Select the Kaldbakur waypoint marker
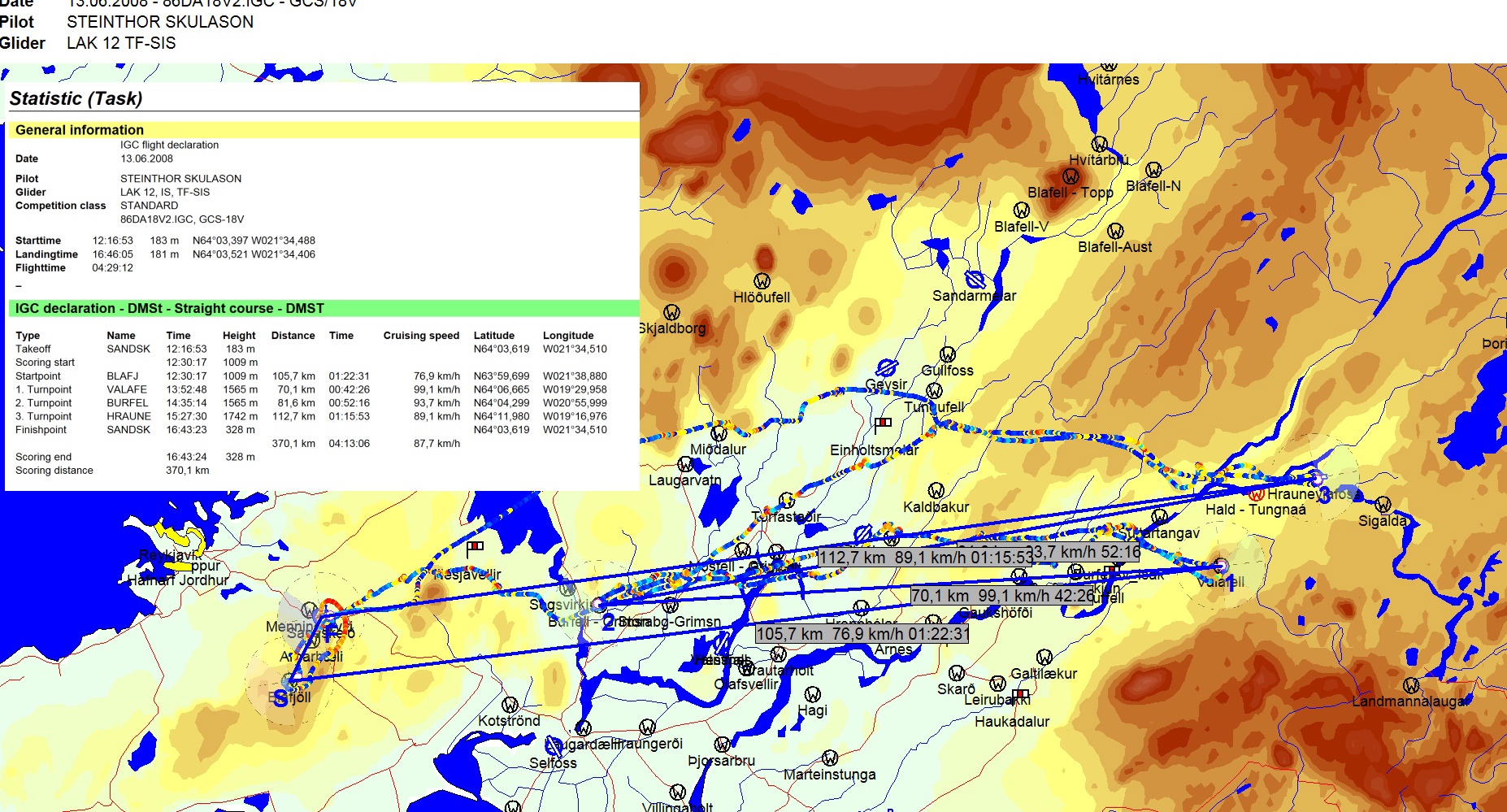This screenshot has height=812, width=1507. point(936,490)
